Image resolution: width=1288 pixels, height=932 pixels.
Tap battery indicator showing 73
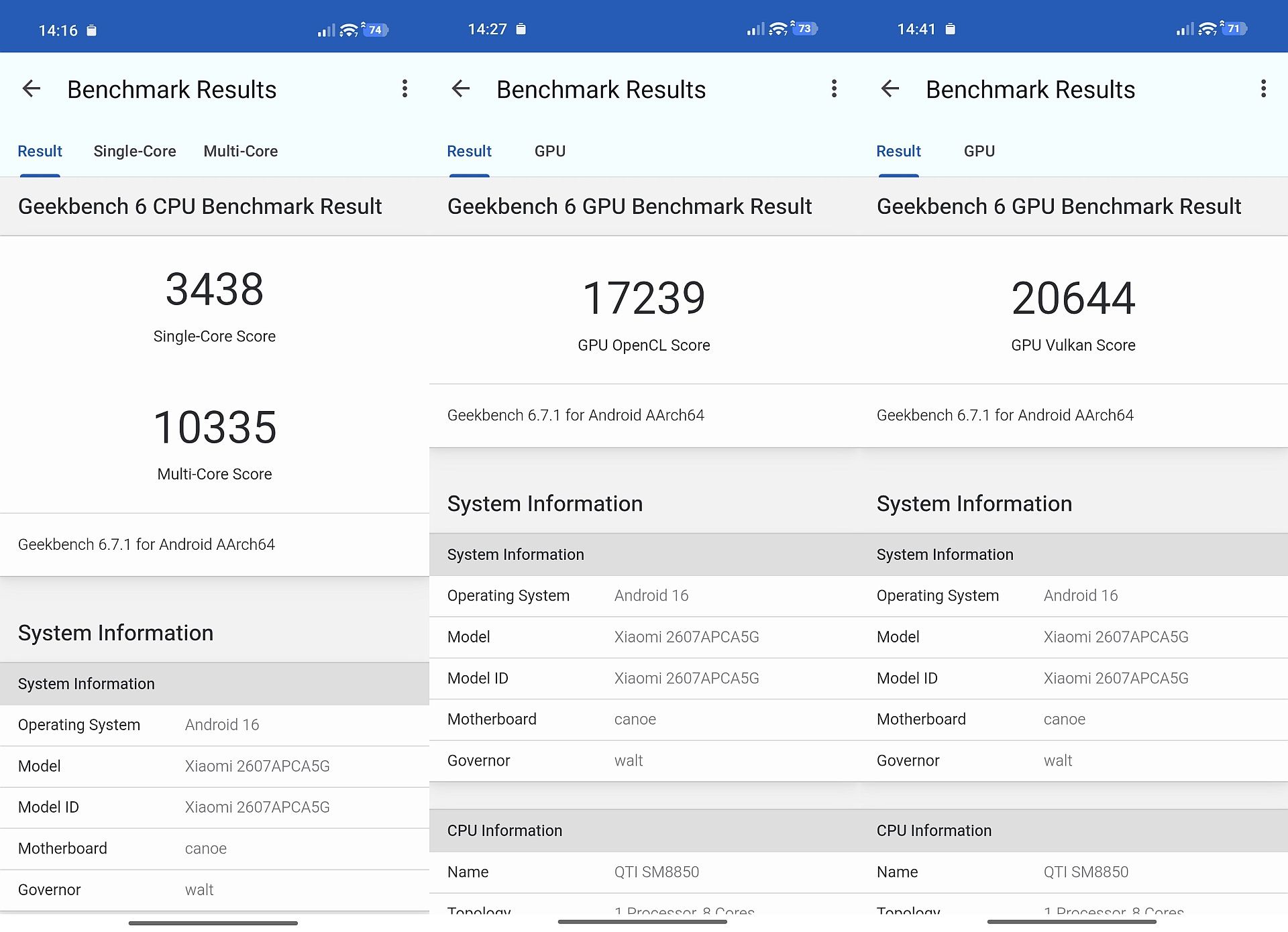click(805, 29)
